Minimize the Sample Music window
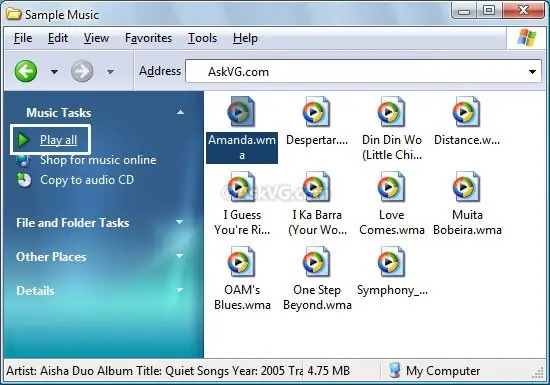The image size is (550, 385). click(464, 11)
